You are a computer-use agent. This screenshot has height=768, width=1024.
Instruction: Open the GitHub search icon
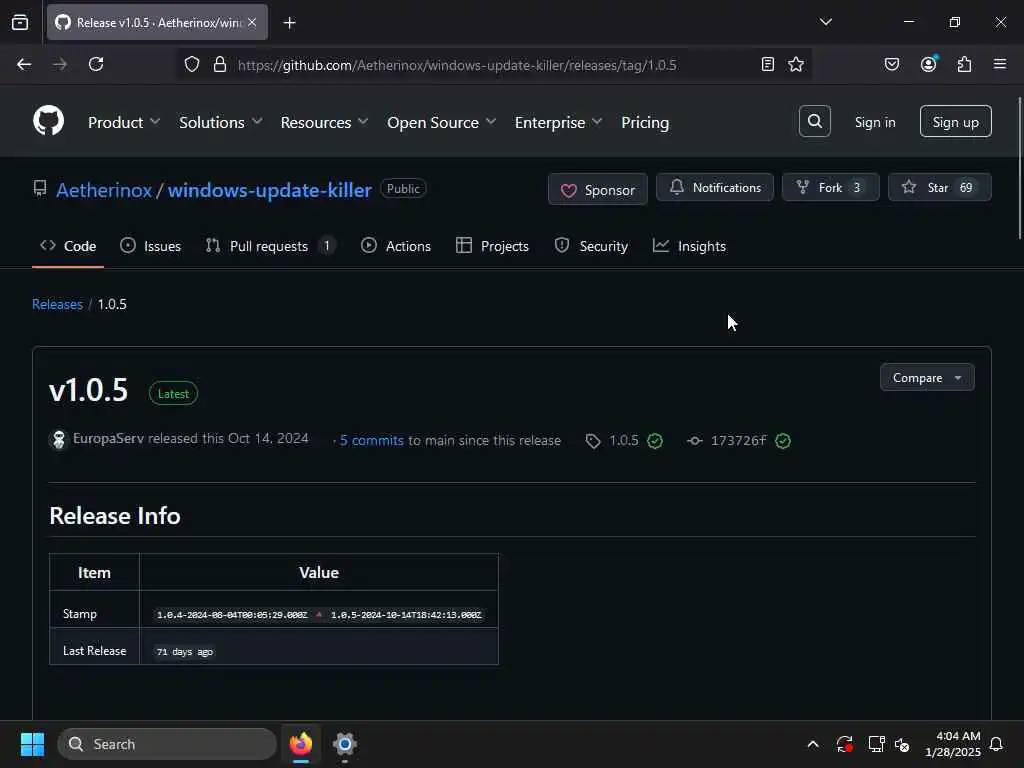(814, 121)
